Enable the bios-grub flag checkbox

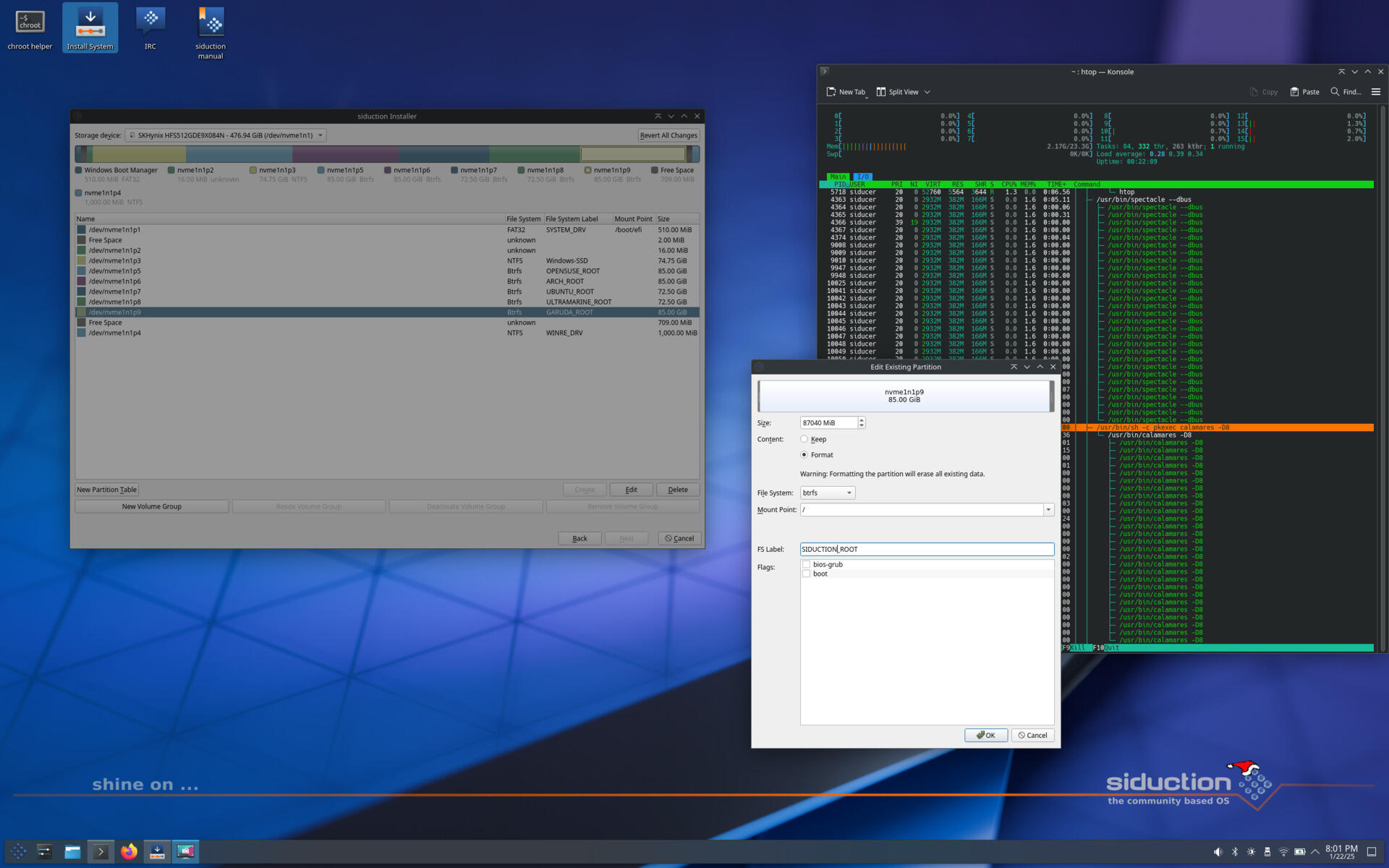tap(807, 564)
